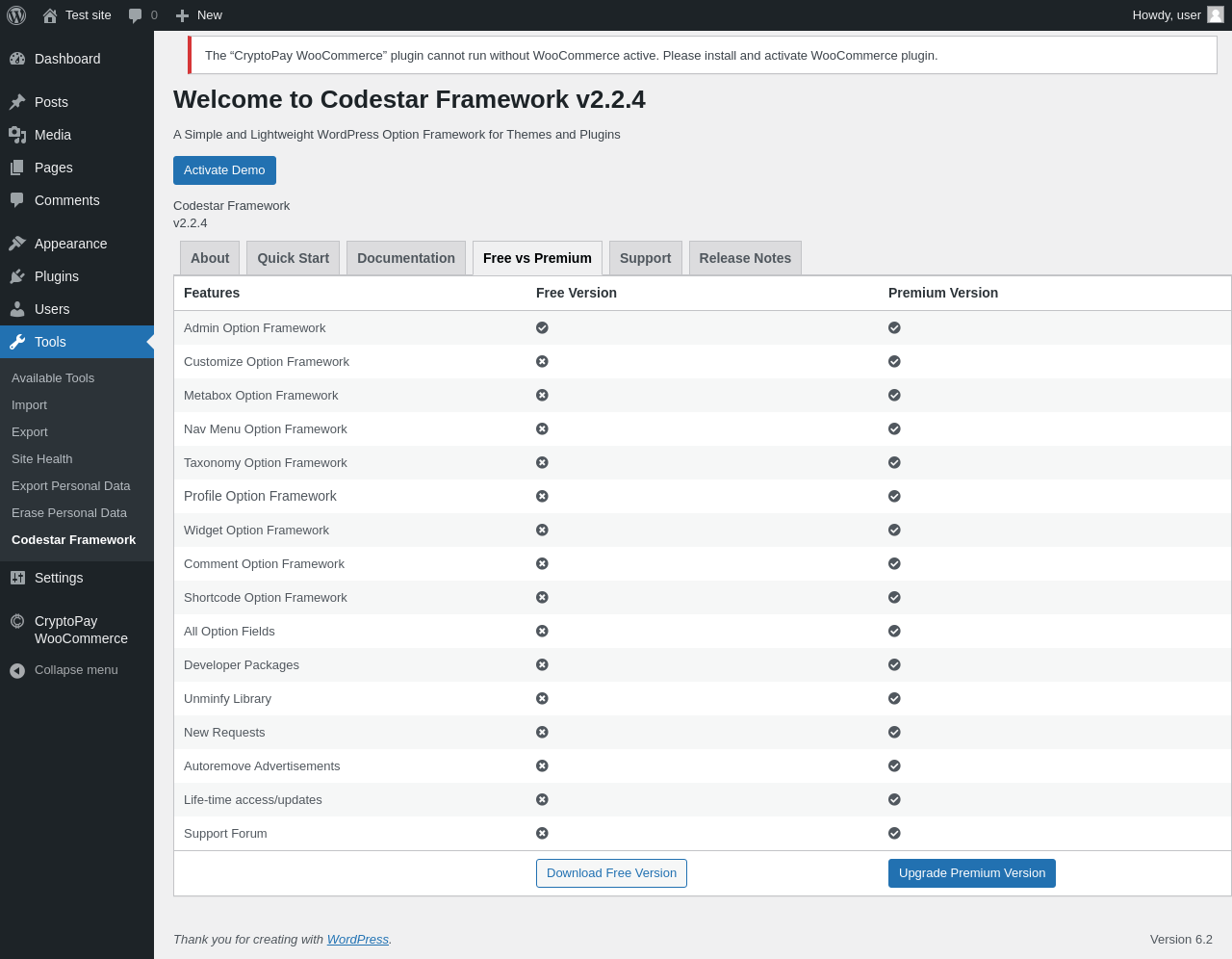
Task: Open the WordPress logo menu
Action: click(16, 15)
